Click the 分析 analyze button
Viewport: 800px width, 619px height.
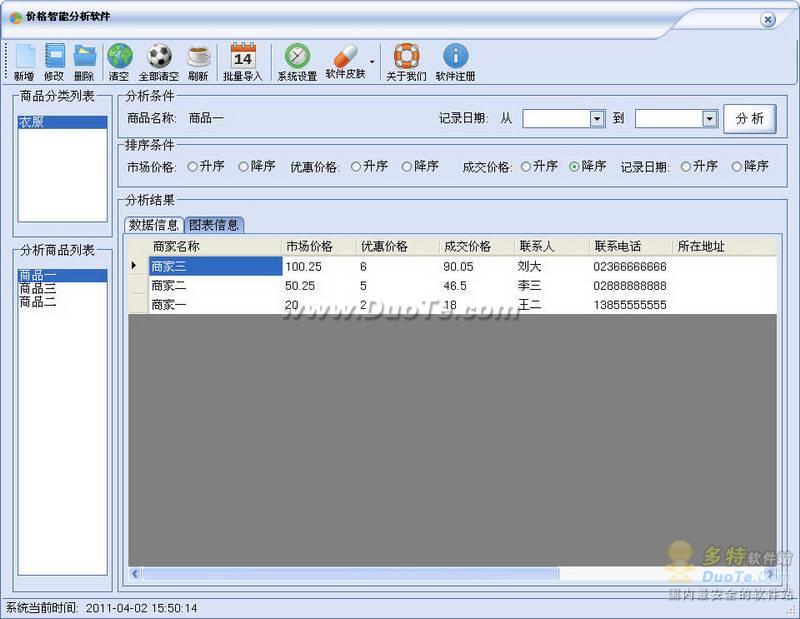point(749,119)
